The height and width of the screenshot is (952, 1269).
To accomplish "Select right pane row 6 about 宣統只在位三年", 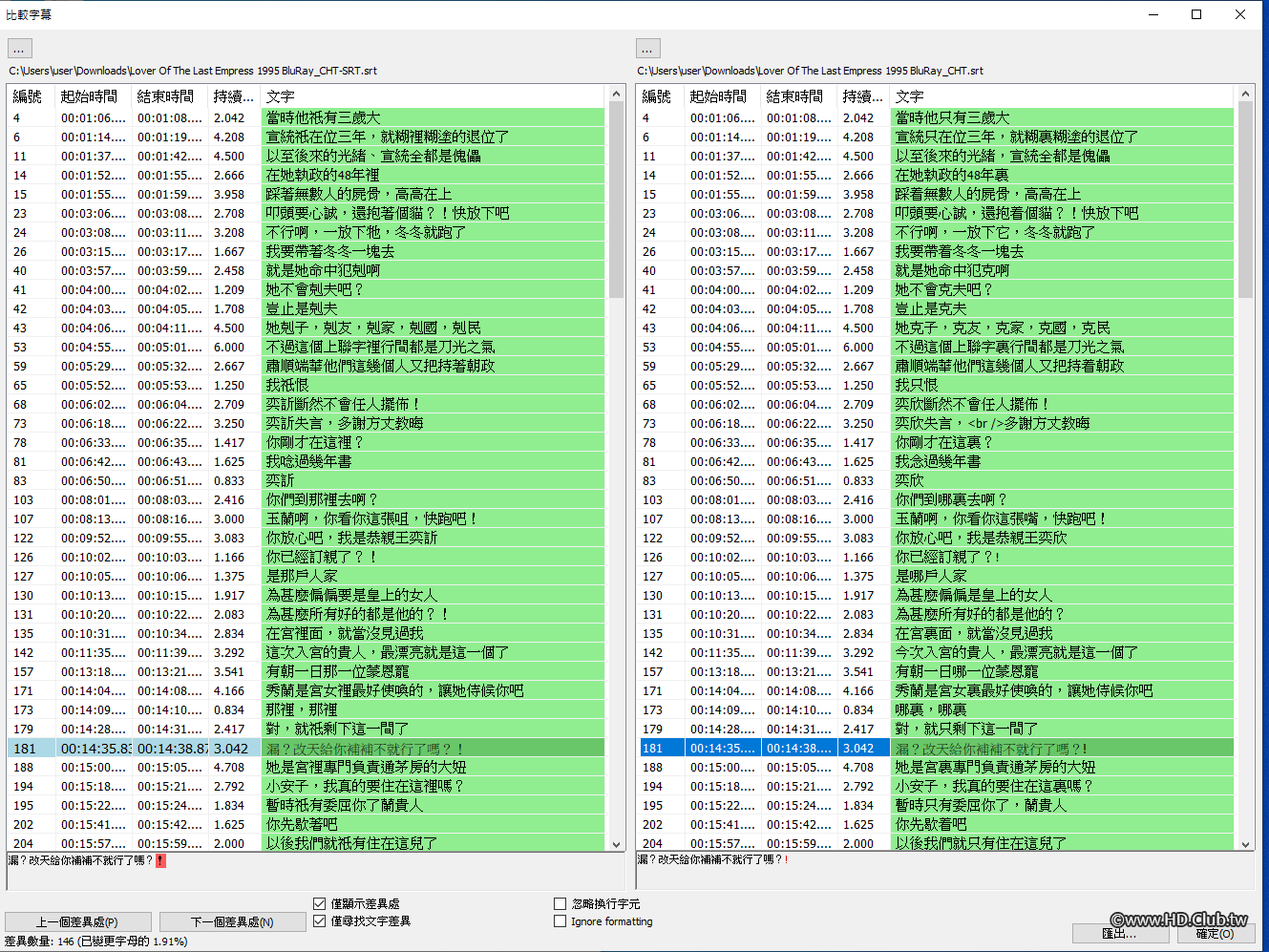I will (936, 137).
